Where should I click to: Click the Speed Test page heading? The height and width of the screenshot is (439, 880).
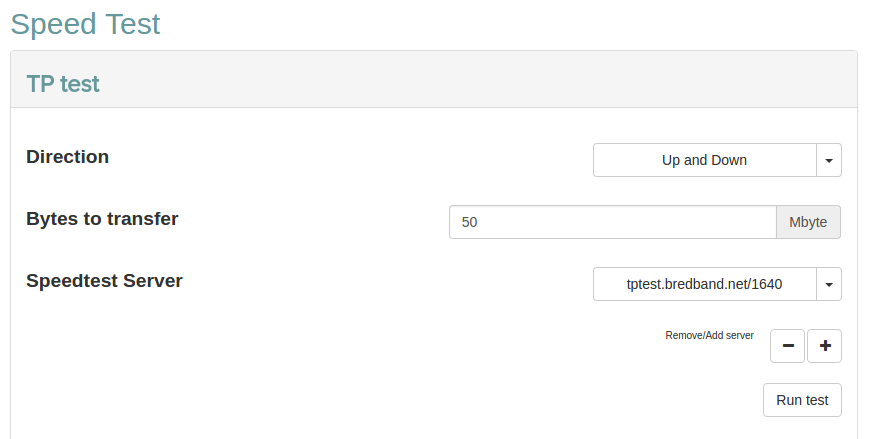coord(85,24)
